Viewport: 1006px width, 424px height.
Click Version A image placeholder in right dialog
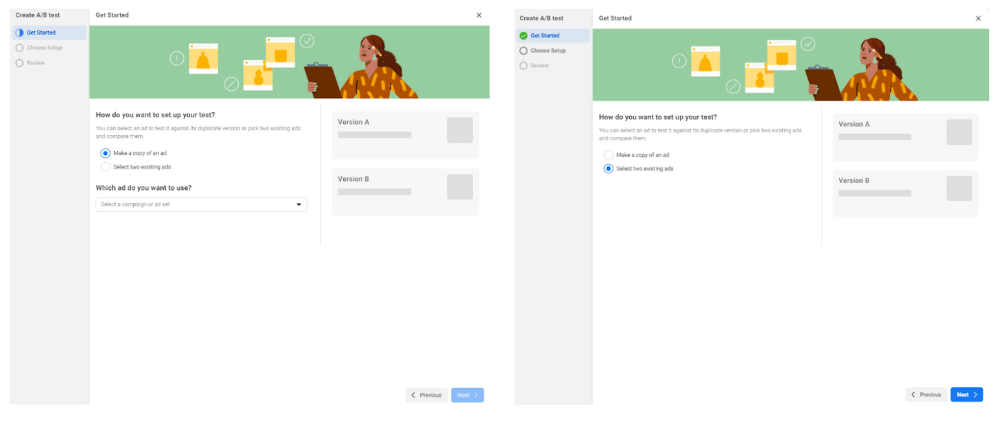click(x=959, y=132)
